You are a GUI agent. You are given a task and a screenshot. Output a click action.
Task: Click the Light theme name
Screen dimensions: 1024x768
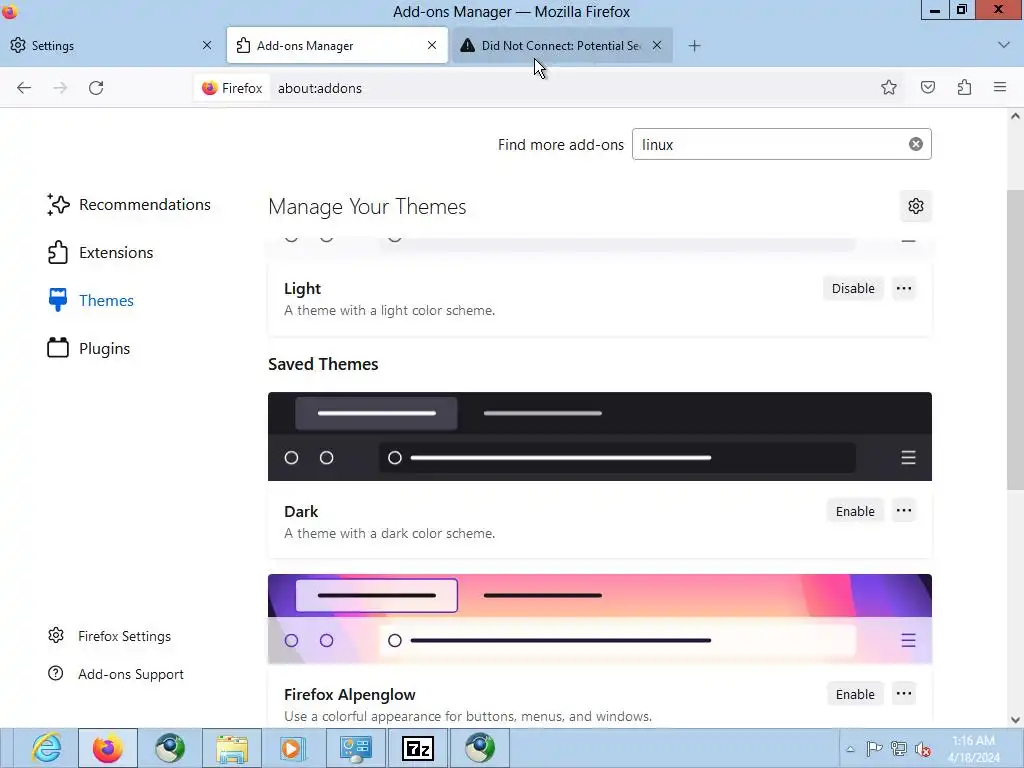302,289
